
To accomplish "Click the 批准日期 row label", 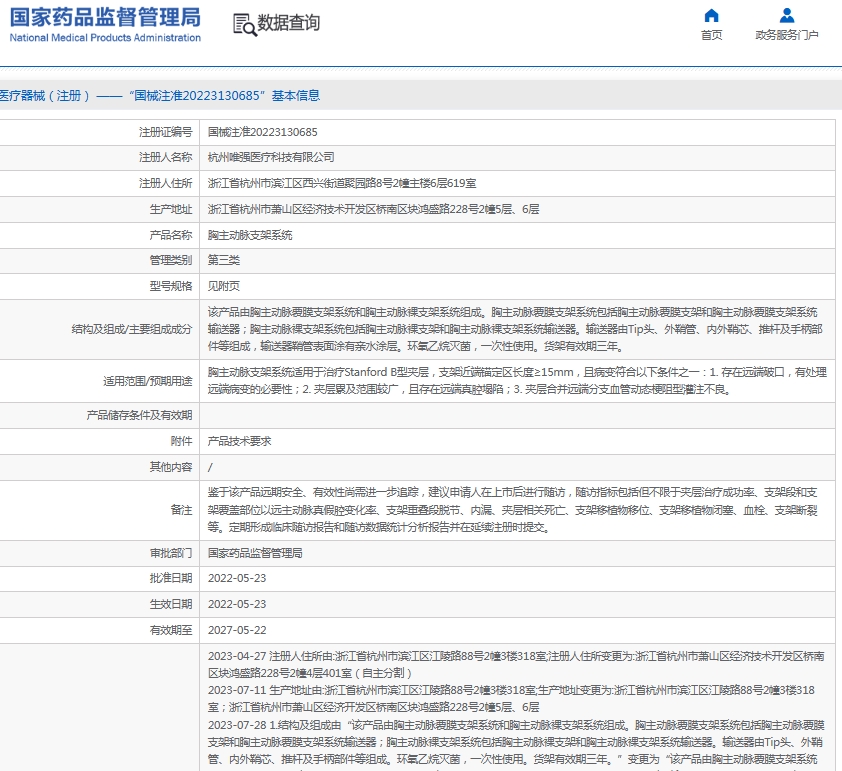I will 171,578.
